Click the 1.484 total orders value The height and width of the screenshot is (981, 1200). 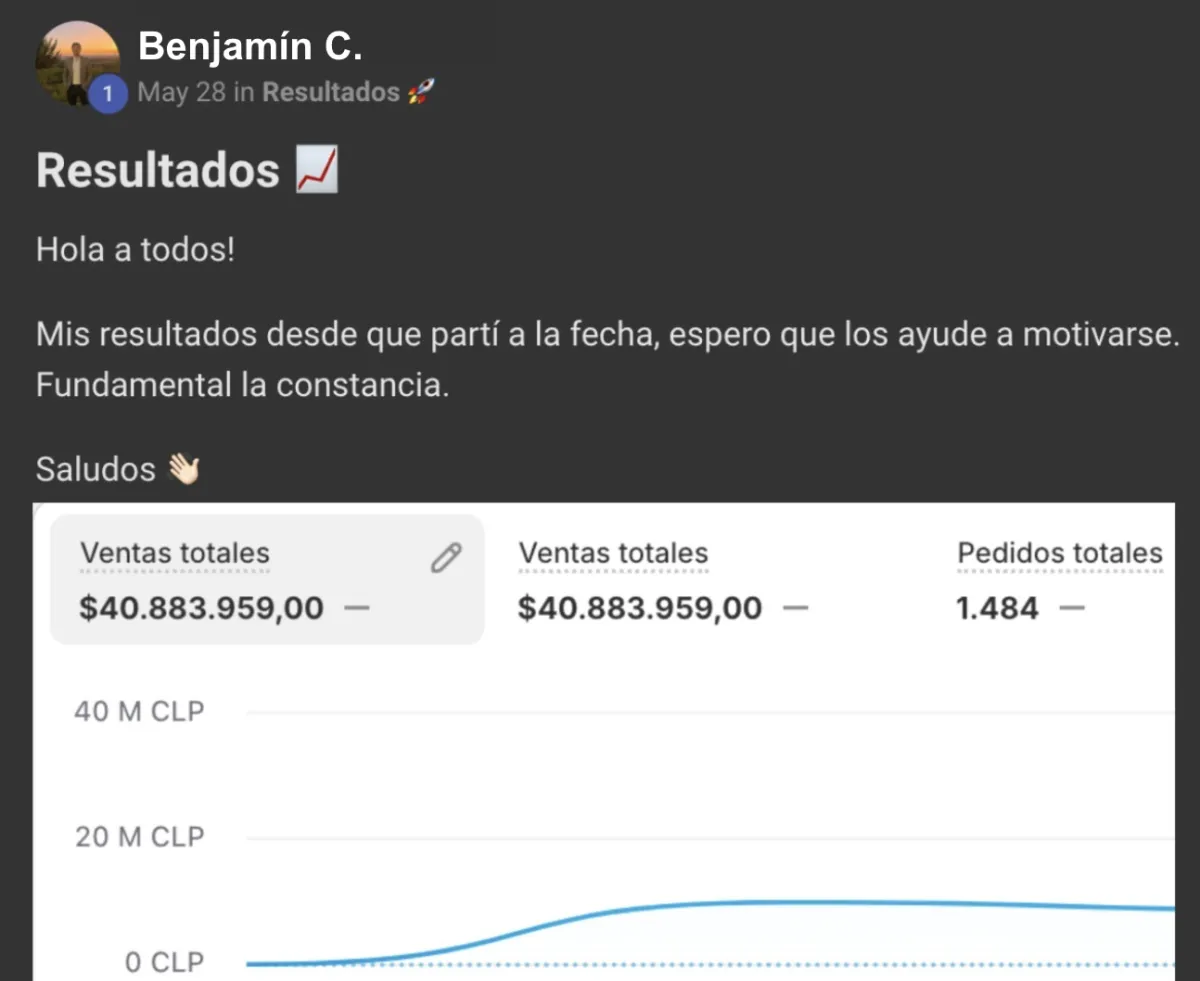pyautogui.click(x=997, y=608)
